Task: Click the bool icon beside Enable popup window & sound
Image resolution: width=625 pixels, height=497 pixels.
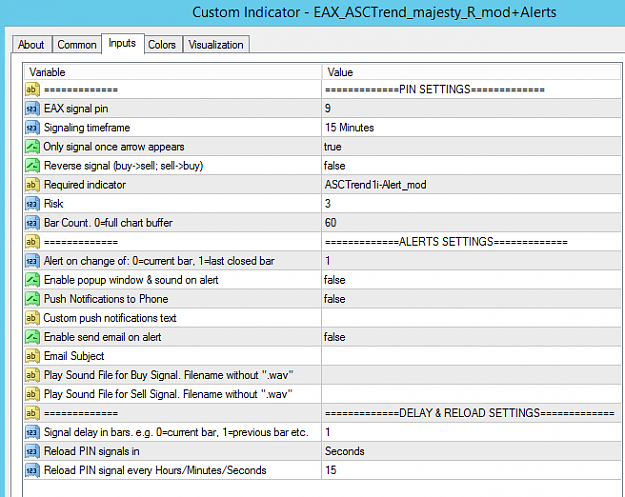Action: (x=32, y=280)
